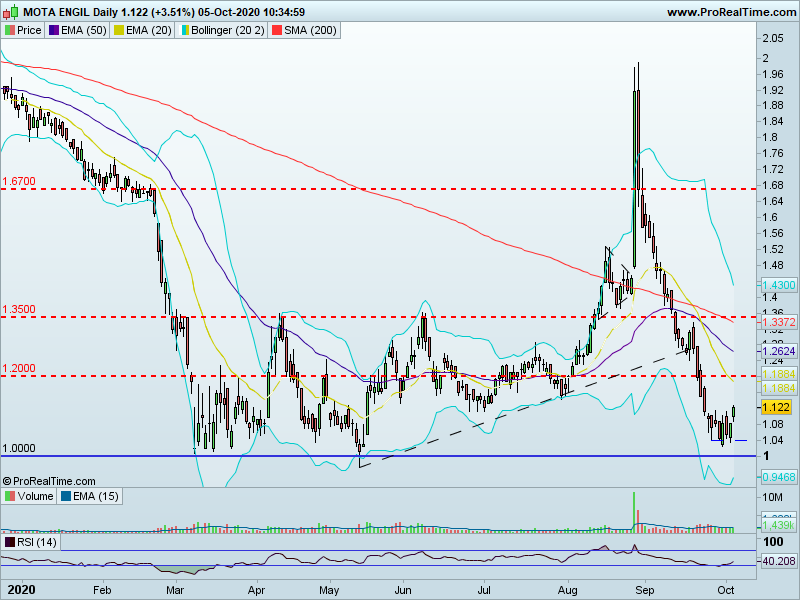Open the www.ProRealTime.com link

pos(731,12)
